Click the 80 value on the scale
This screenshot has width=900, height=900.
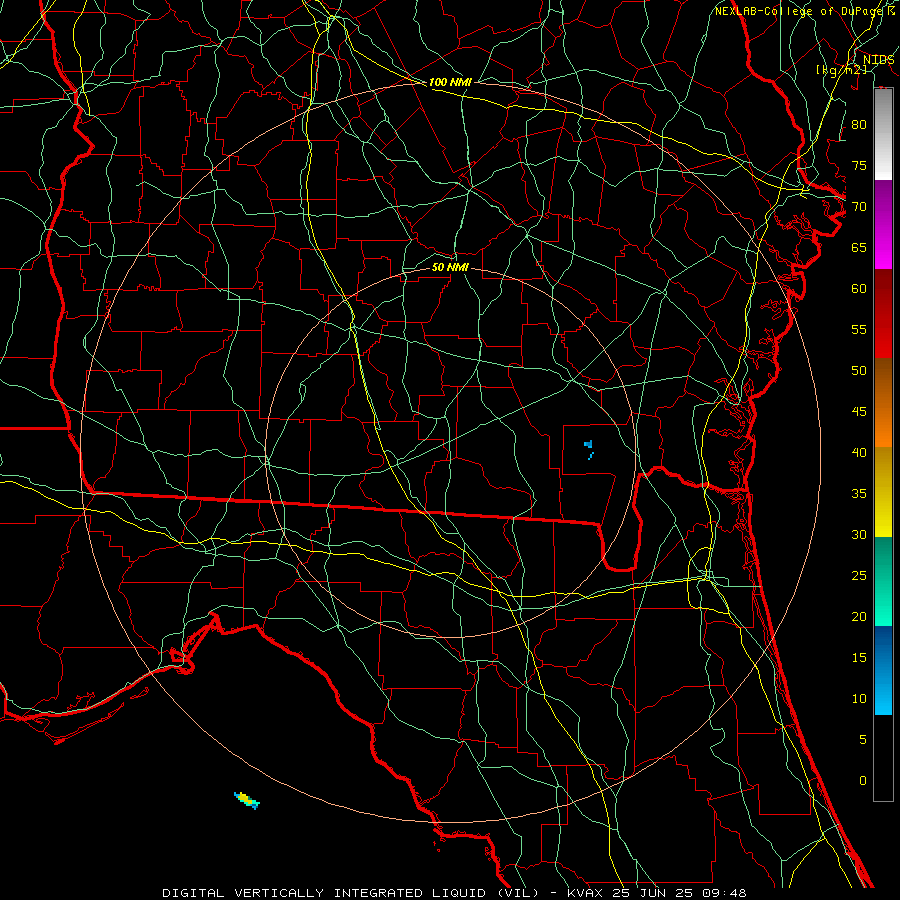859,125
